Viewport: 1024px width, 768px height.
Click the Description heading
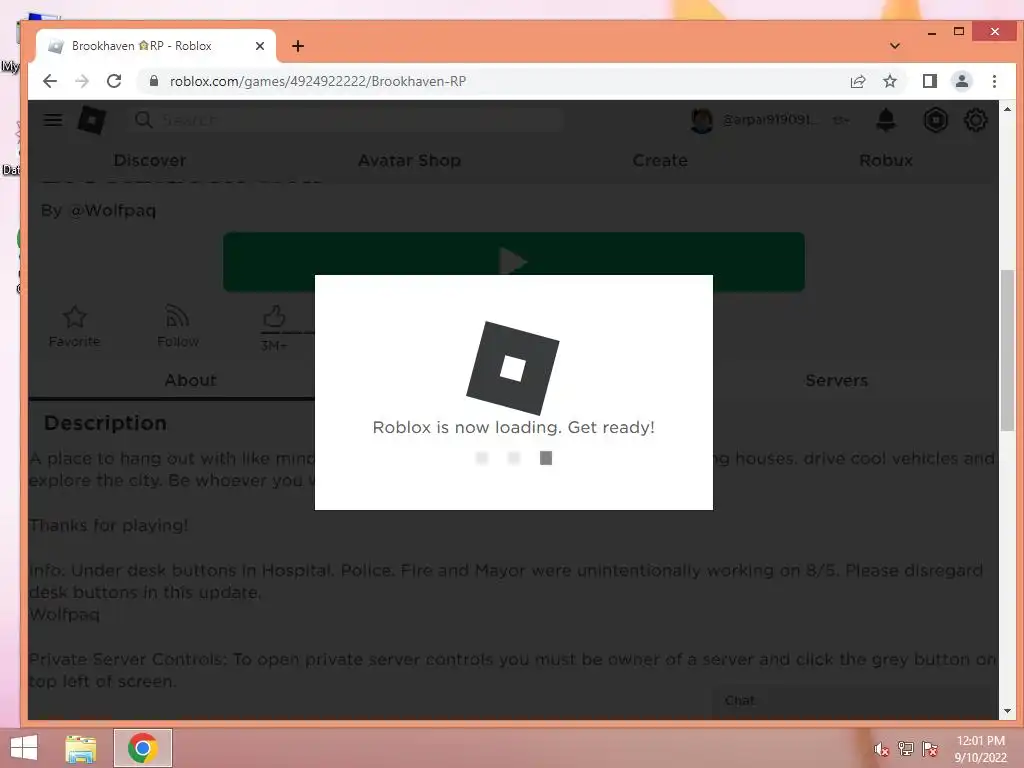105,423
